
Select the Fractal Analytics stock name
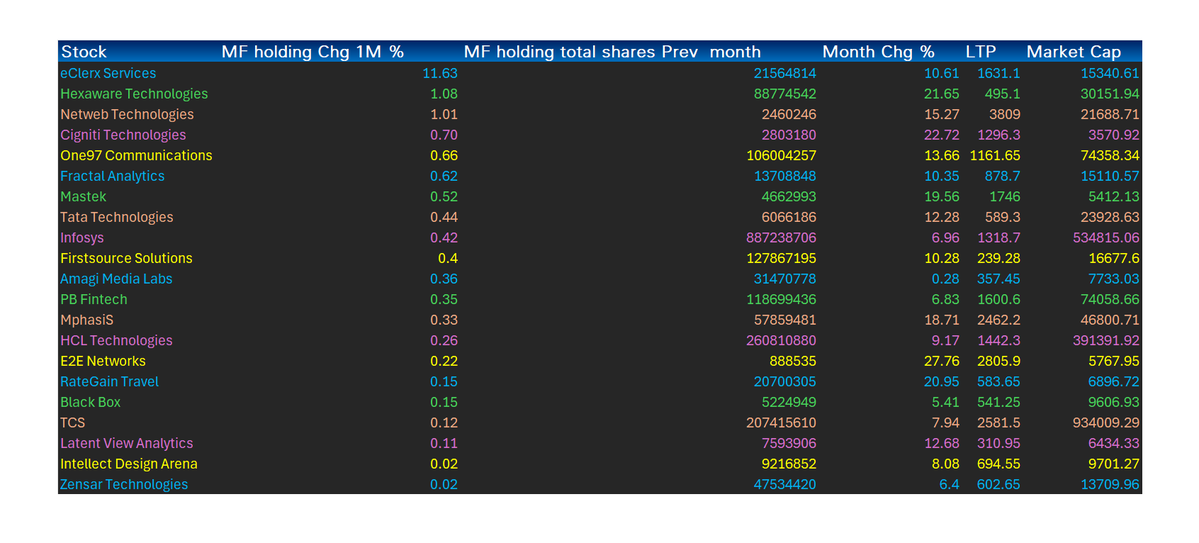click(x=112, y=176)
